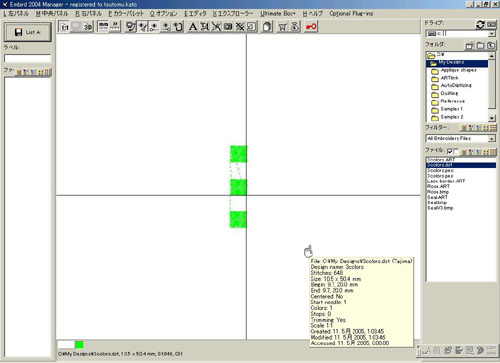Viewport: 500px width, 363px height.
Task: Click the shopping cart toolbar icon
Action: click(x=283, y=27)
